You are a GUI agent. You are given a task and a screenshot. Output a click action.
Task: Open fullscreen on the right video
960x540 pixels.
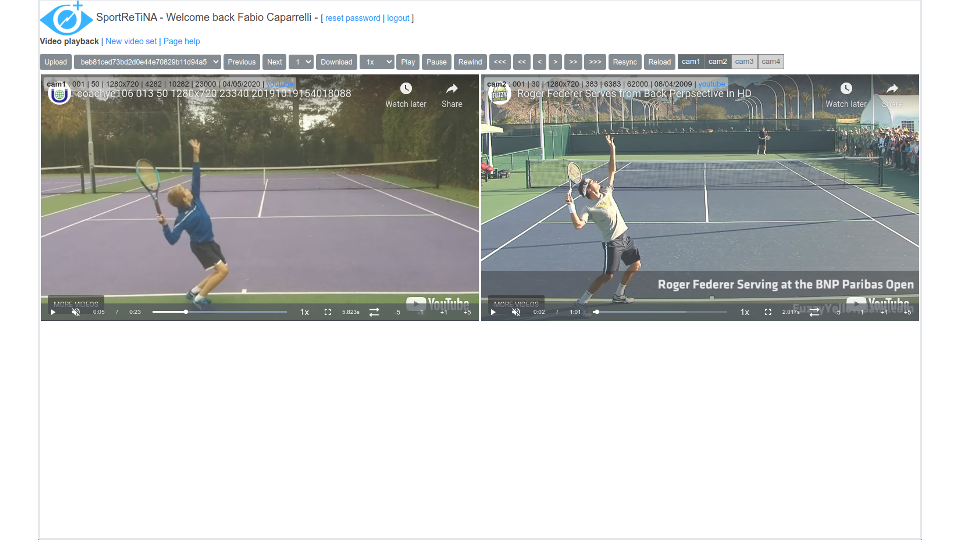(x=768, y=312)
